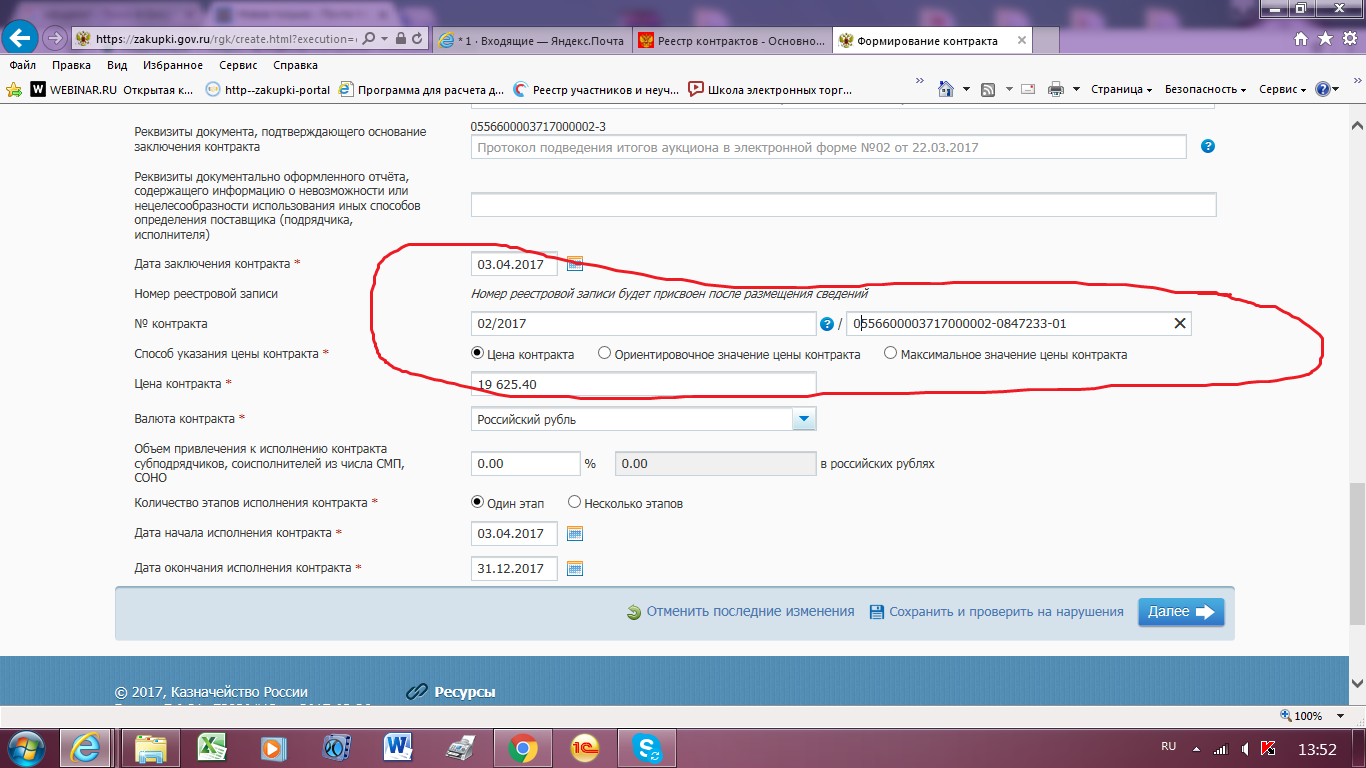Select 'Ориентировочное значение цены контракта' option
Screen dimensions: 1366x768
(604, 354)
